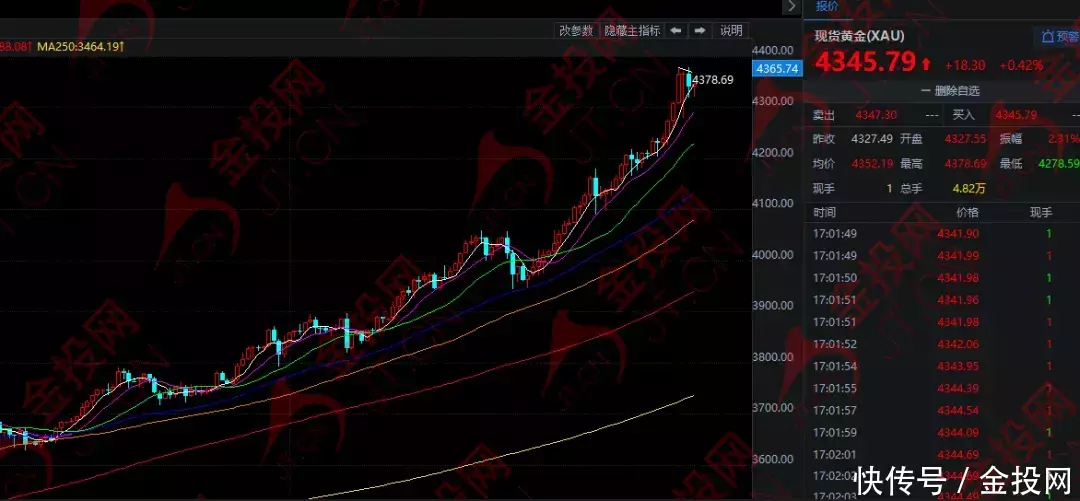Click the bell icon next to 预警

(x=1047, y=37)
